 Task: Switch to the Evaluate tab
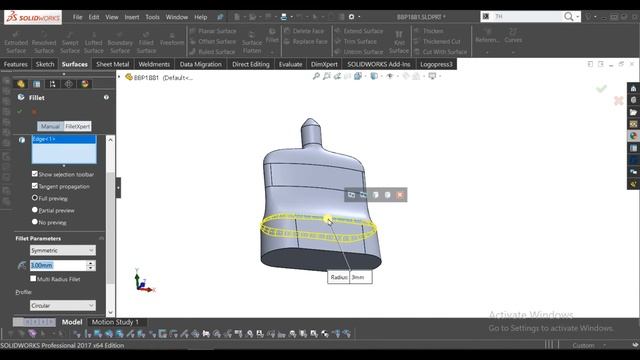point(291,64)
